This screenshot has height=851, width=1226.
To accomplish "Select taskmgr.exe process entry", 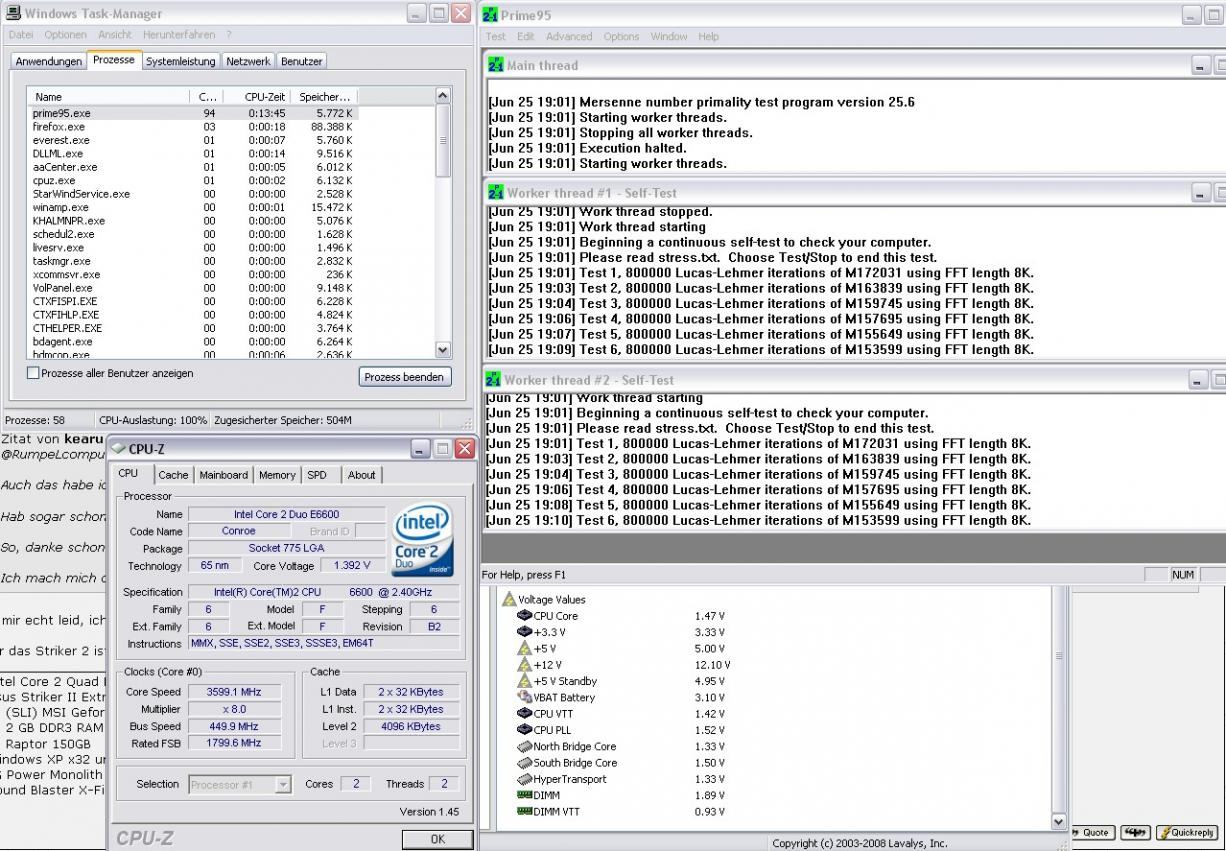I will point(192,261).
